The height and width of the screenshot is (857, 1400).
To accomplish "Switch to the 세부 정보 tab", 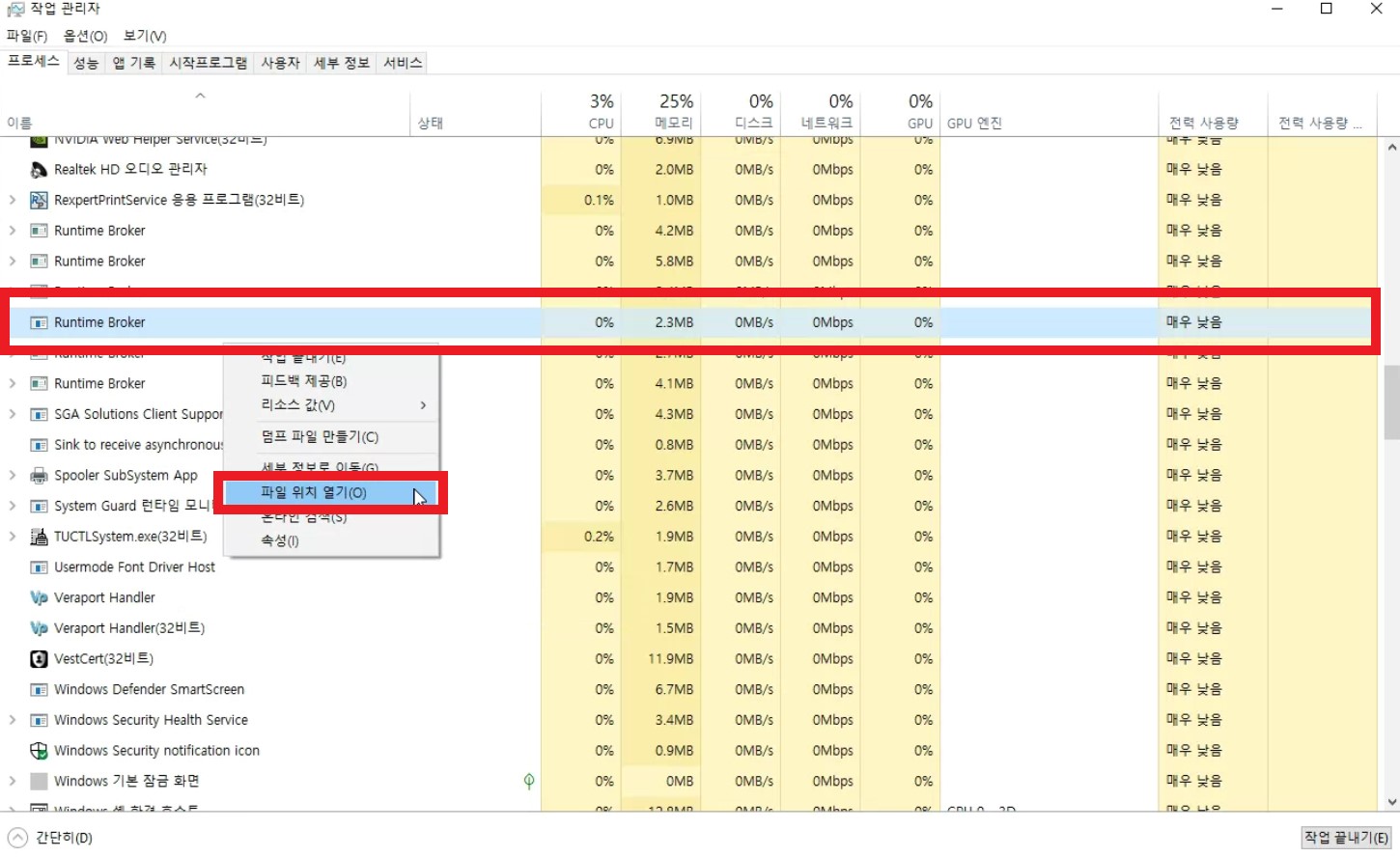I will 342,63.
